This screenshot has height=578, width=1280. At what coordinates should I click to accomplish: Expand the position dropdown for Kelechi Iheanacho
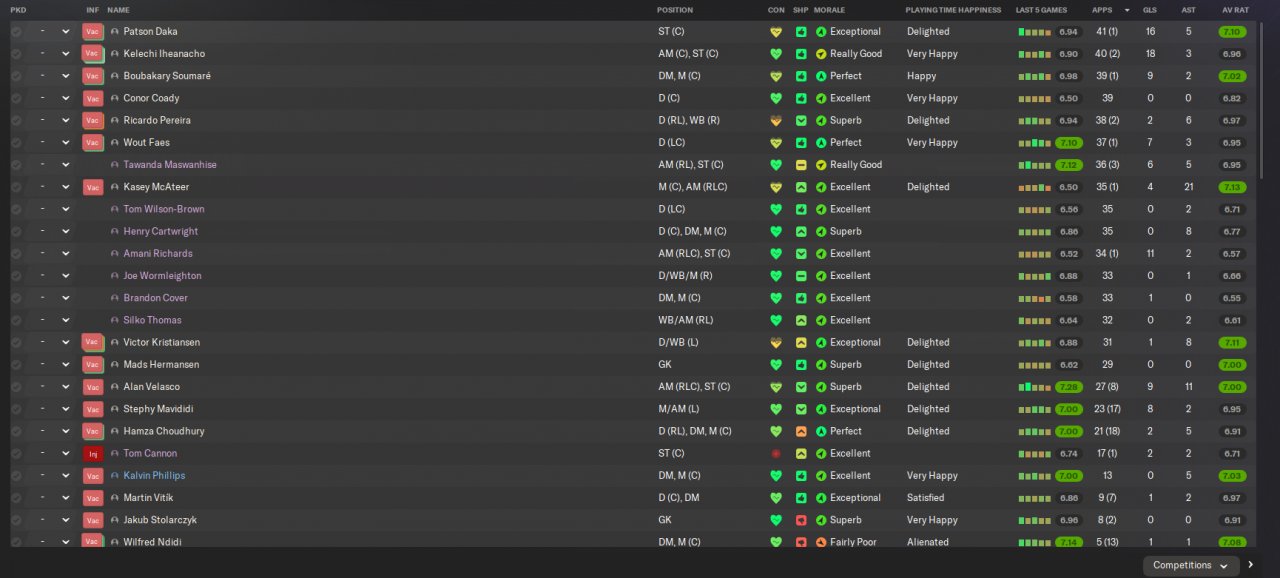(66, 54)
